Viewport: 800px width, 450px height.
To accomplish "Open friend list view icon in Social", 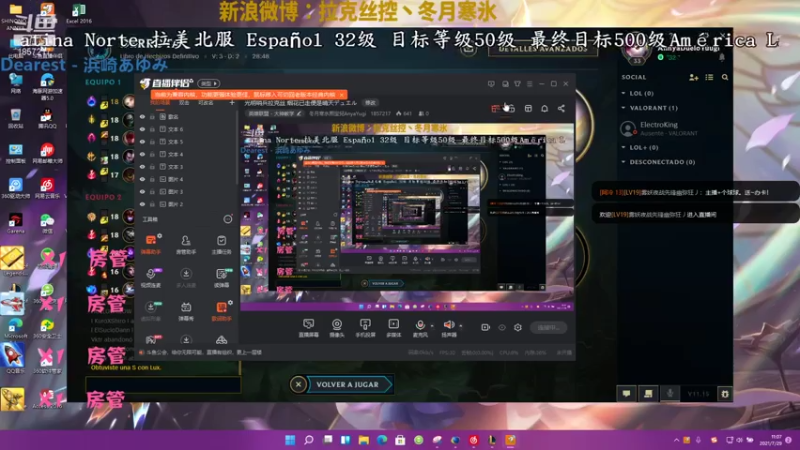I will click(x=709, y=77).
